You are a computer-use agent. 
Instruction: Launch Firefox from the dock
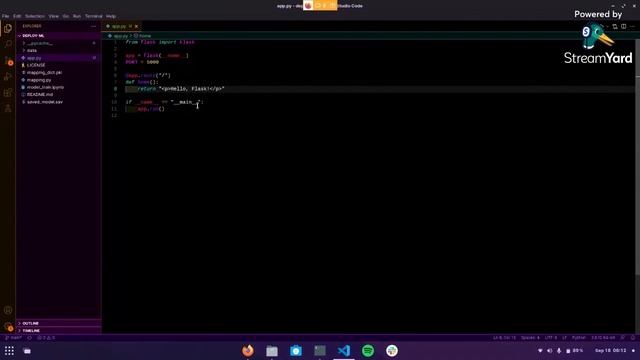[x=248, y=351]
